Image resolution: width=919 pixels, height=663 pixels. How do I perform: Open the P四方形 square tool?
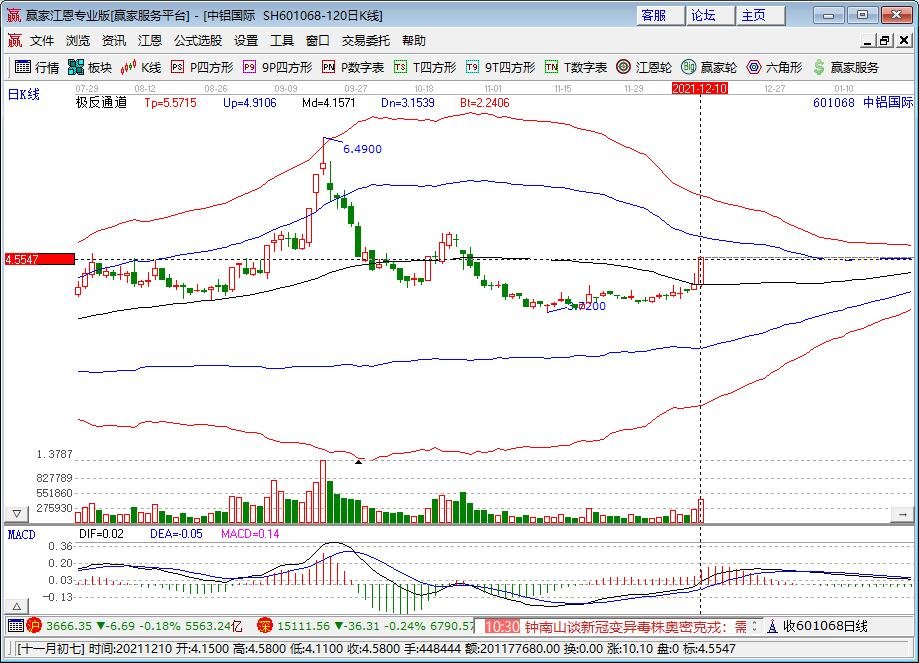(x=202, y=67)
